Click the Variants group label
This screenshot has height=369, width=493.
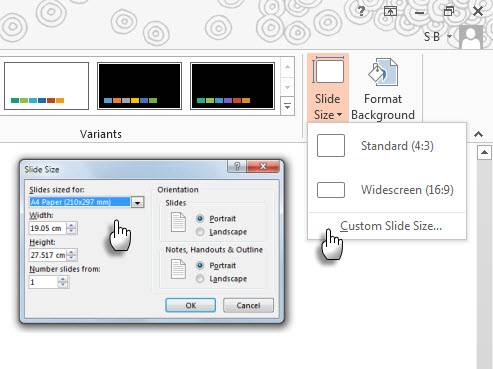(101, 134)
